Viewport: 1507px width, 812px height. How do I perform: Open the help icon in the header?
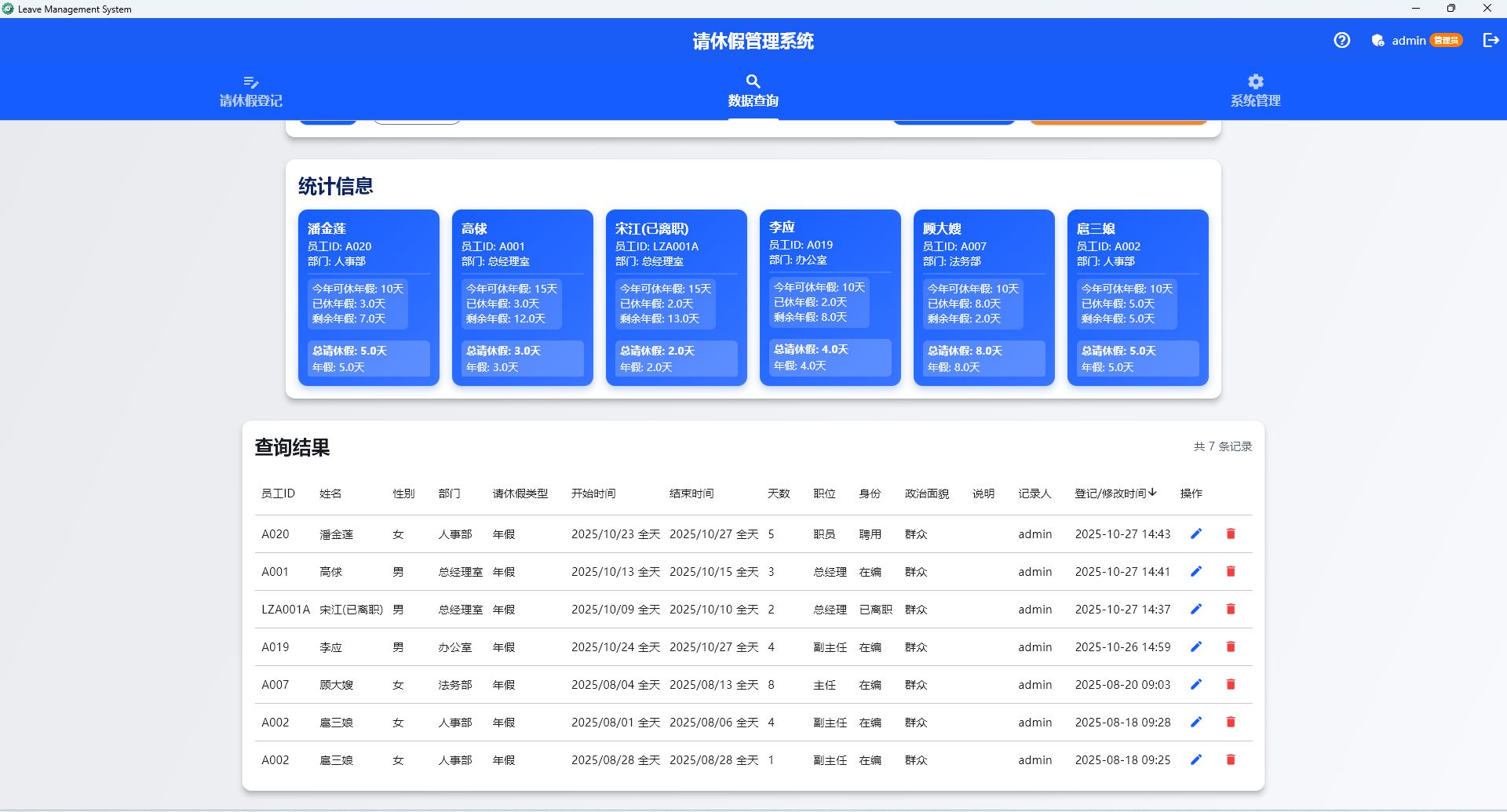[x=1341, y=40]
